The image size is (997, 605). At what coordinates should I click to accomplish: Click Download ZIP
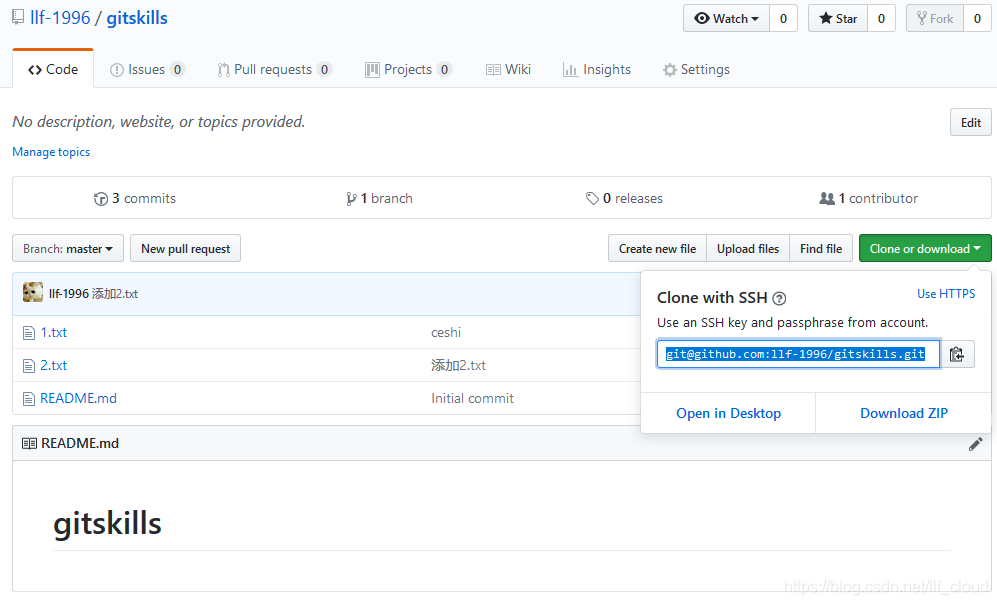tap(904, 414)
